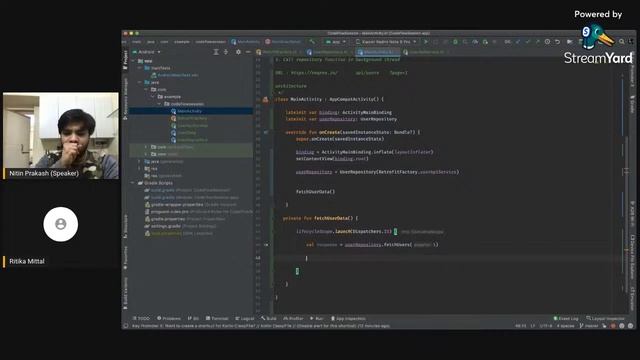Start debugging with the bug icon
Image resolution: width=640 pixels, height=360 pixels.
coord(455,42)
